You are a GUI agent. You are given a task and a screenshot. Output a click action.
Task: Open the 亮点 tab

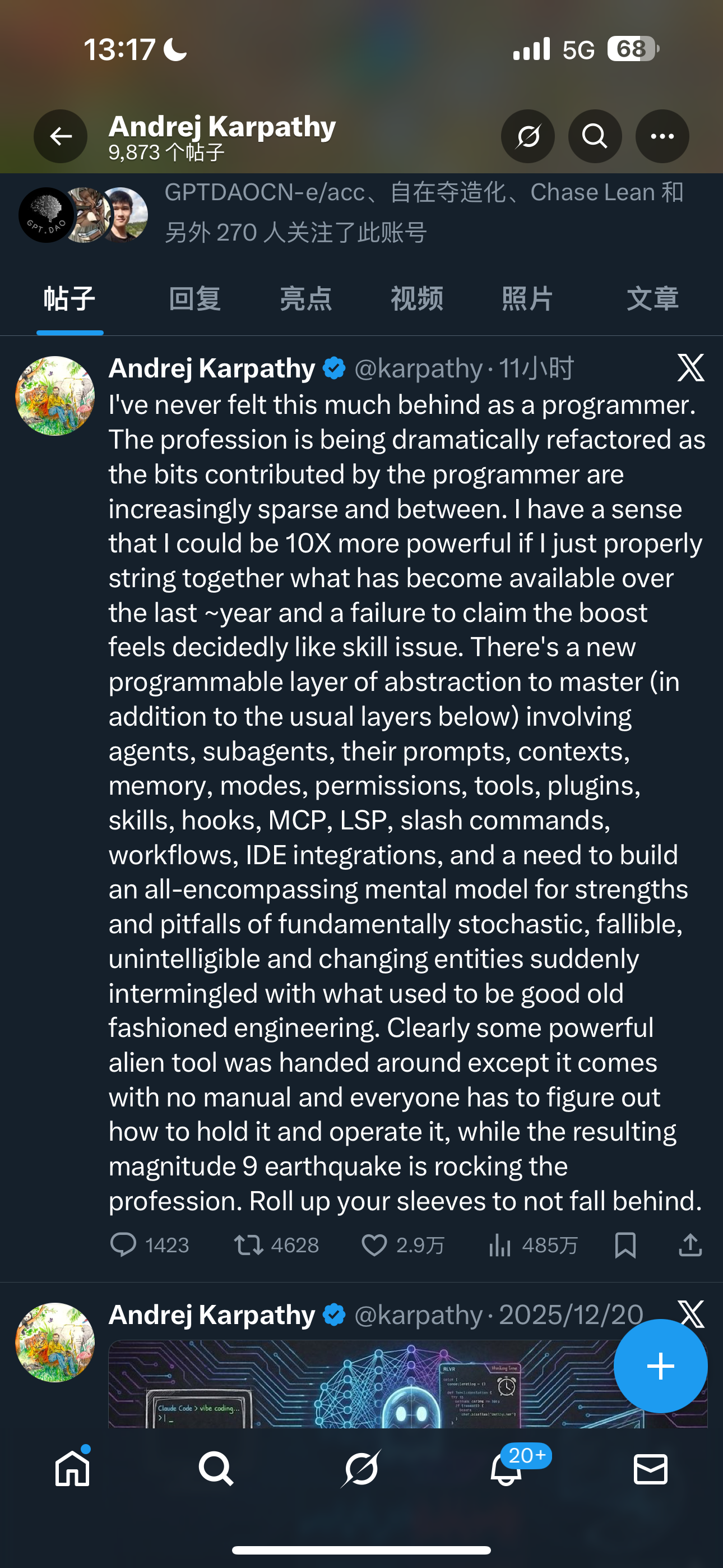[x=305, y=299]
